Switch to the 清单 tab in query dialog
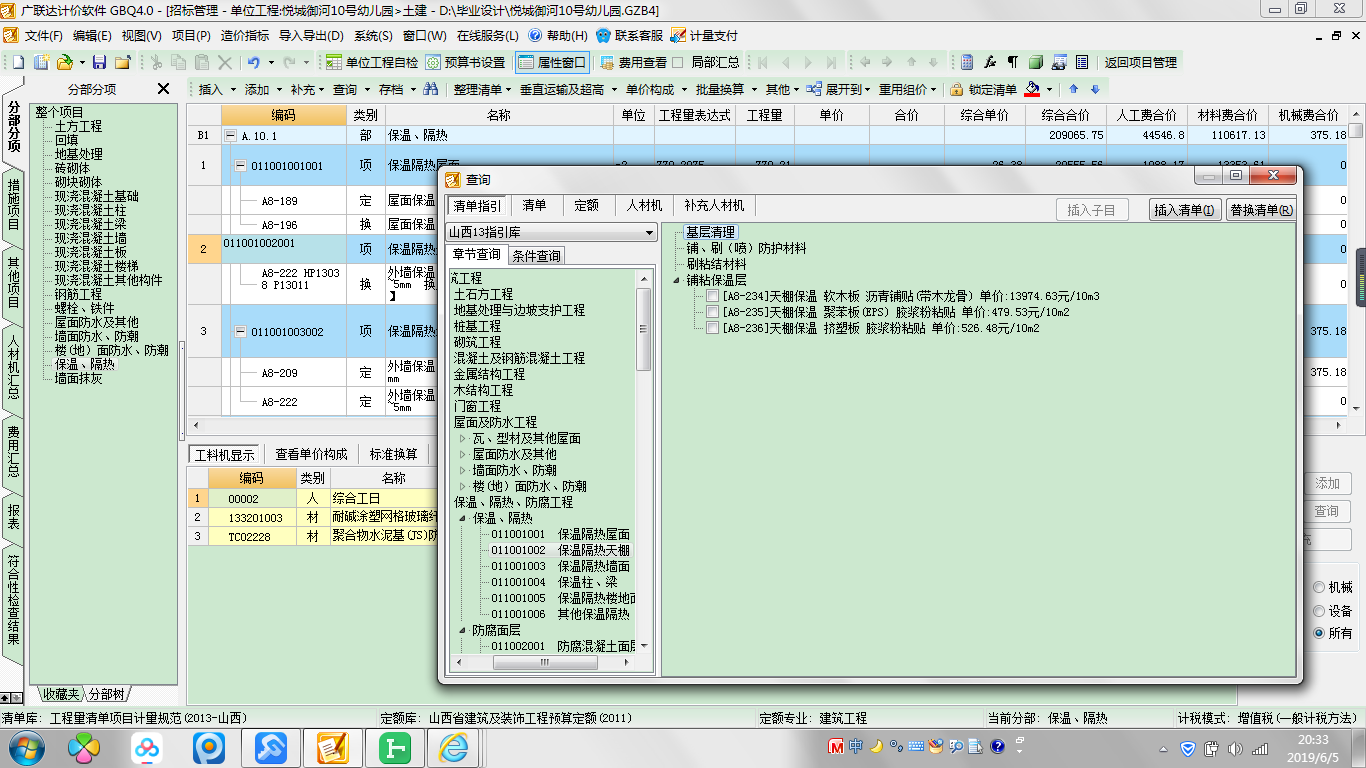 535,206
